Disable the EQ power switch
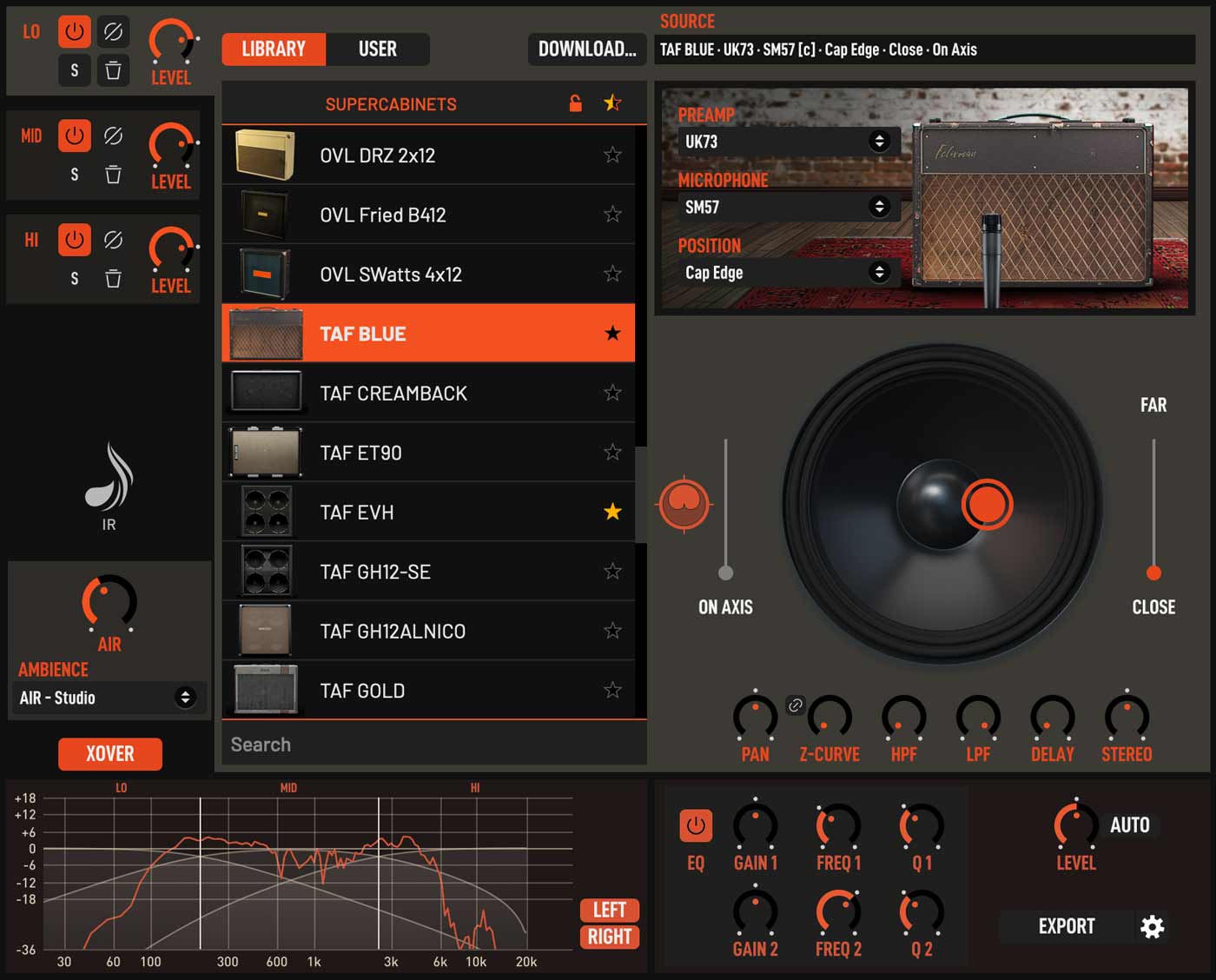 [x=696, y=825]
